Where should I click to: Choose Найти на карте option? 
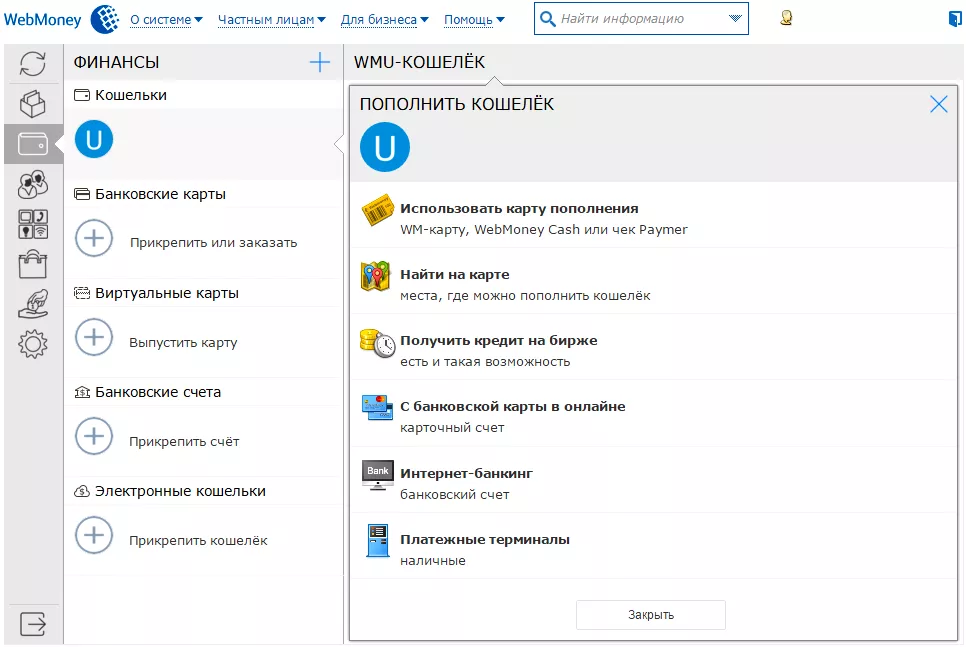pos(654,281)
